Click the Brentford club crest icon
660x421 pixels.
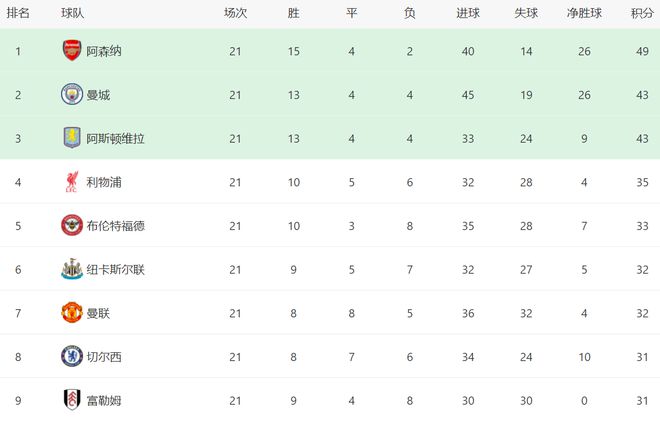[72, 225]
